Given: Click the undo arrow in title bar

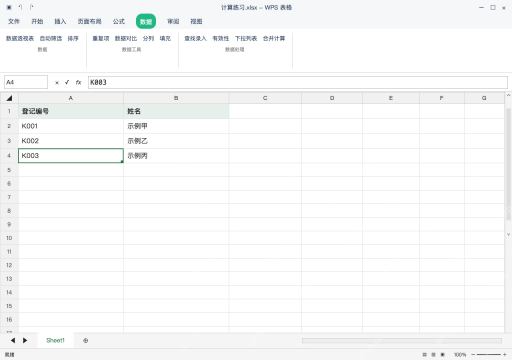Looking at the screenshot, I should (20, 7).
